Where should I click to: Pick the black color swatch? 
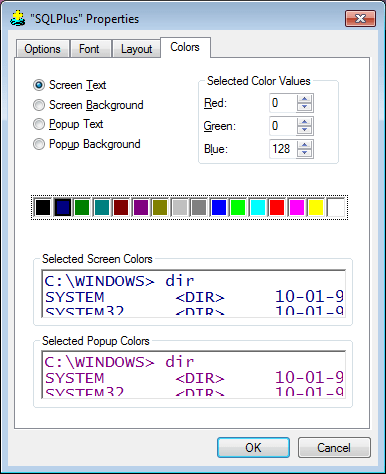coord(43,207)
